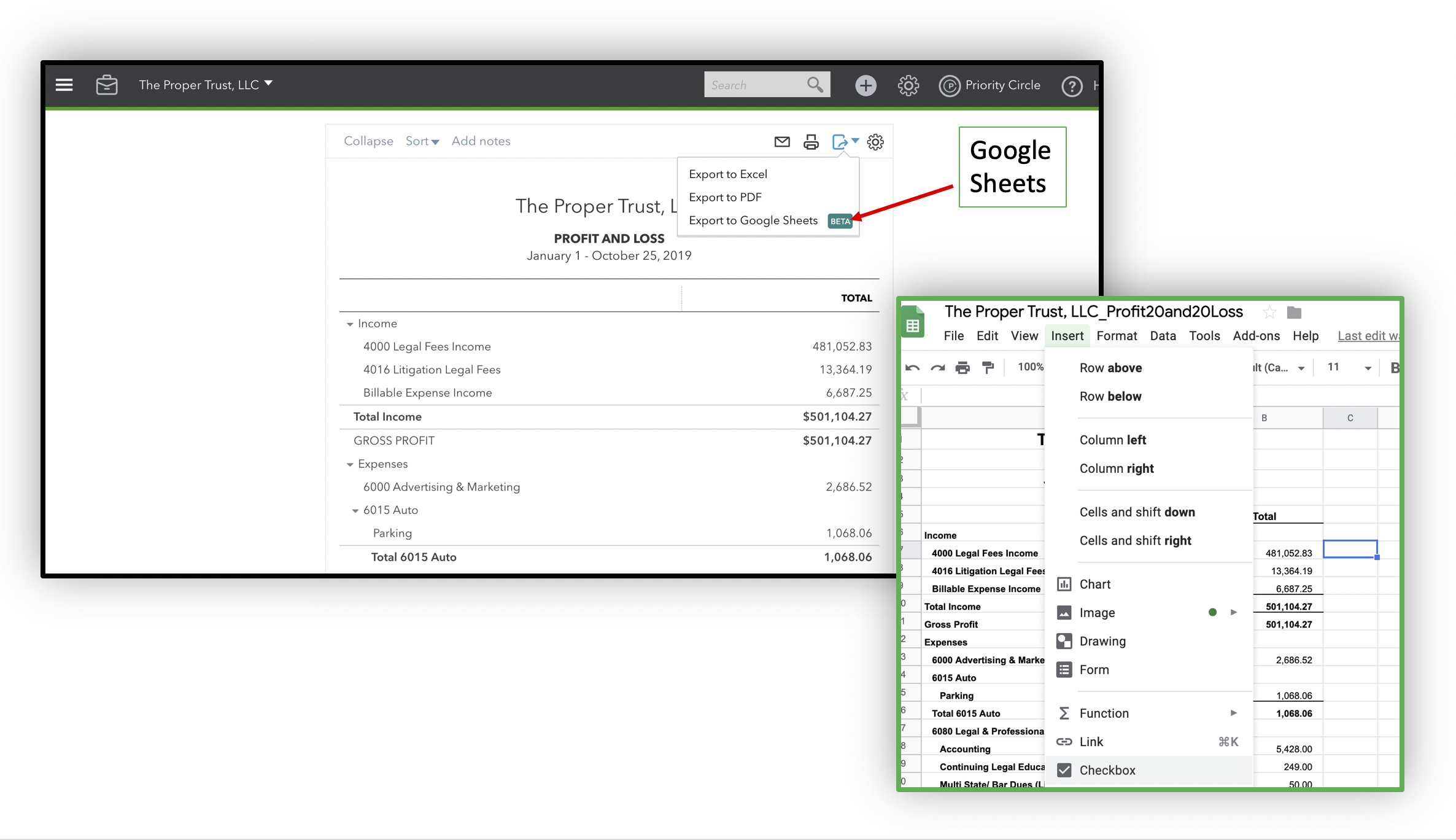
Task: Open the Format menu in Sheets
Action: click(x=1117, y=336)
